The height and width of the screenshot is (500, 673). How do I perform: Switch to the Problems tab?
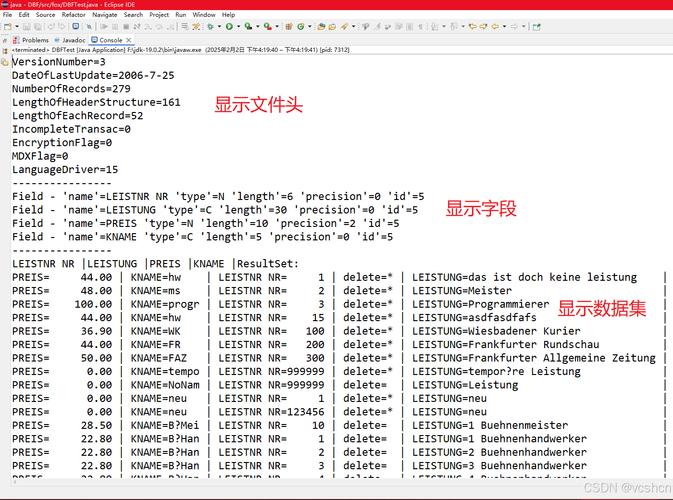pos(35,40)
